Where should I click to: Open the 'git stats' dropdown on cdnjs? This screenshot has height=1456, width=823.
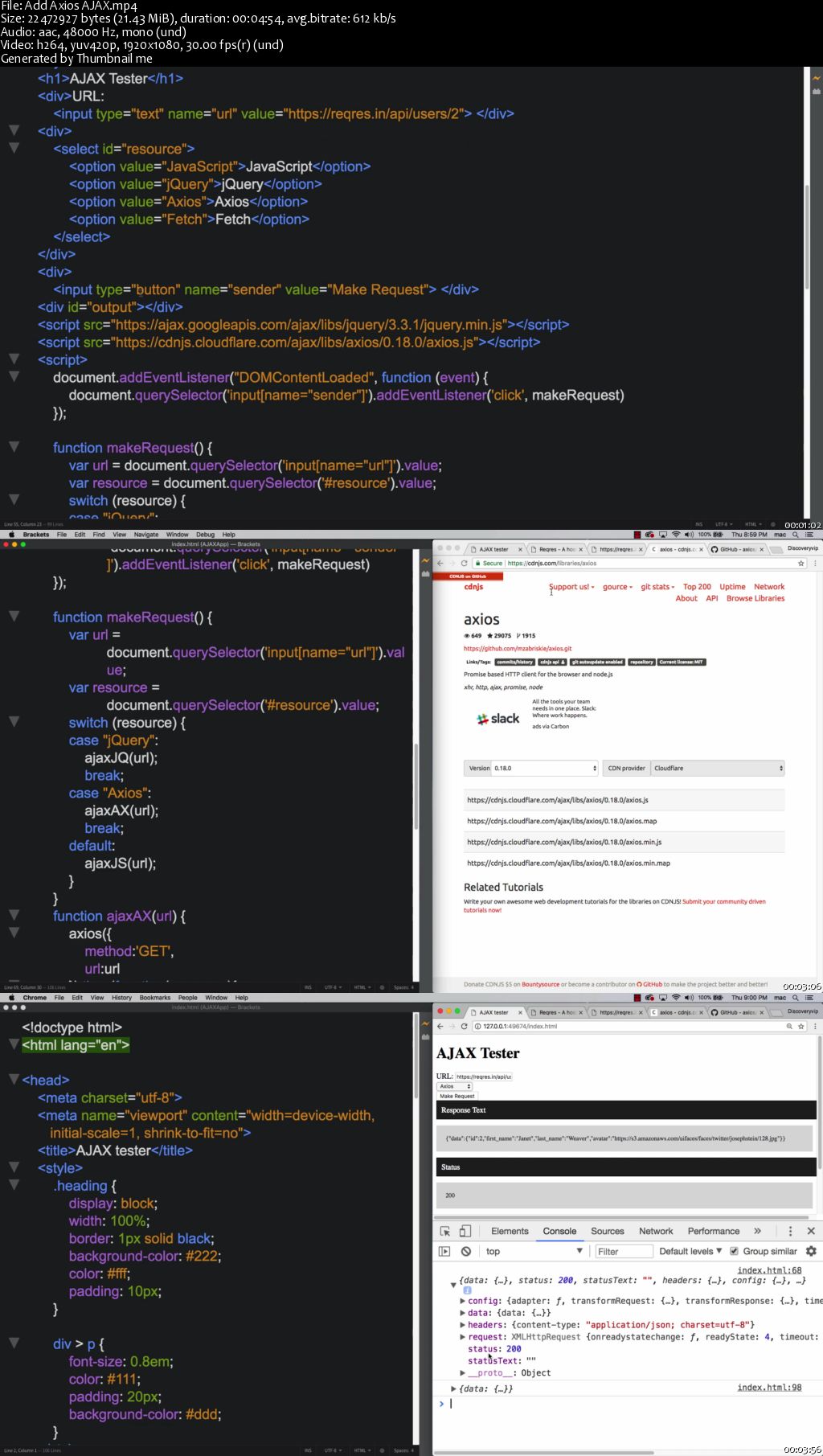point(657,587)
